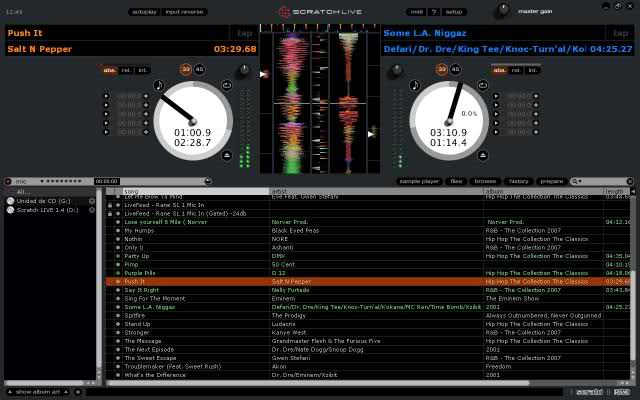Select rel. mode on the left deck

click(x=126, y=70)
